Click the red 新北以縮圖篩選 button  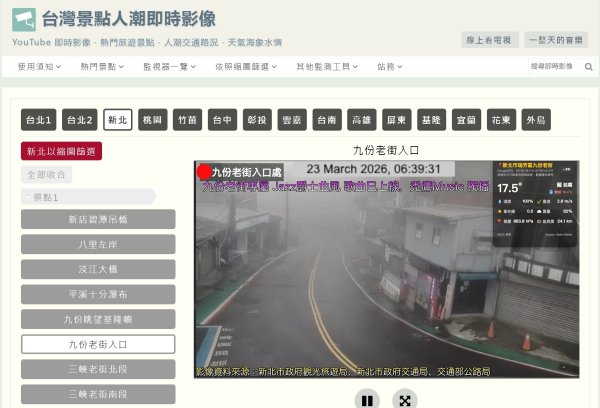(61, 151)
